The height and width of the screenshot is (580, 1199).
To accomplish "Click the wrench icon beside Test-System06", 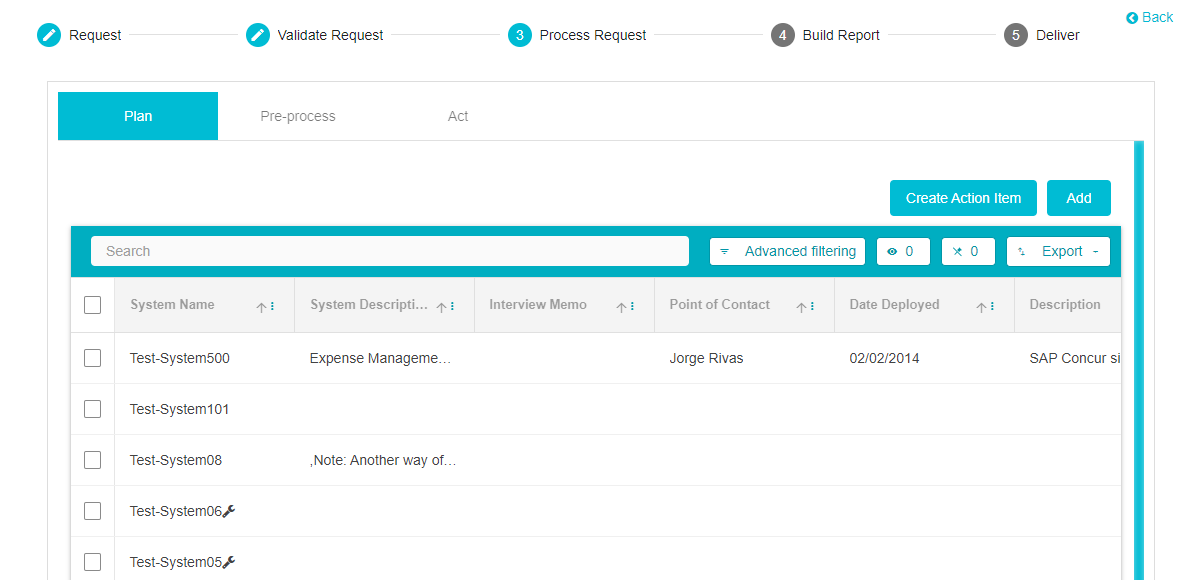I will point(229,511).
